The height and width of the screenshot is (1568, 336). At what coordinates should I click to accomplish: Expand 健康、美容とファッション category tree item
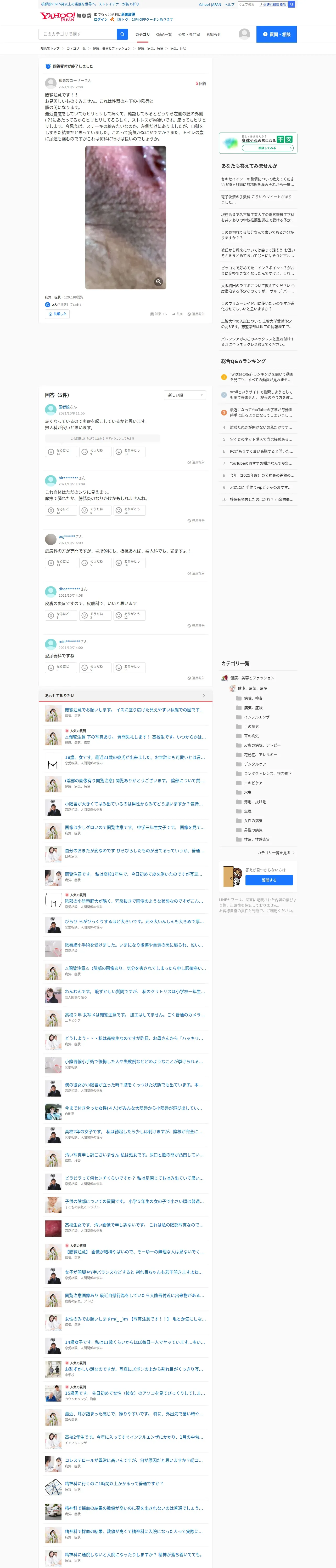click(x=248, y=678)
